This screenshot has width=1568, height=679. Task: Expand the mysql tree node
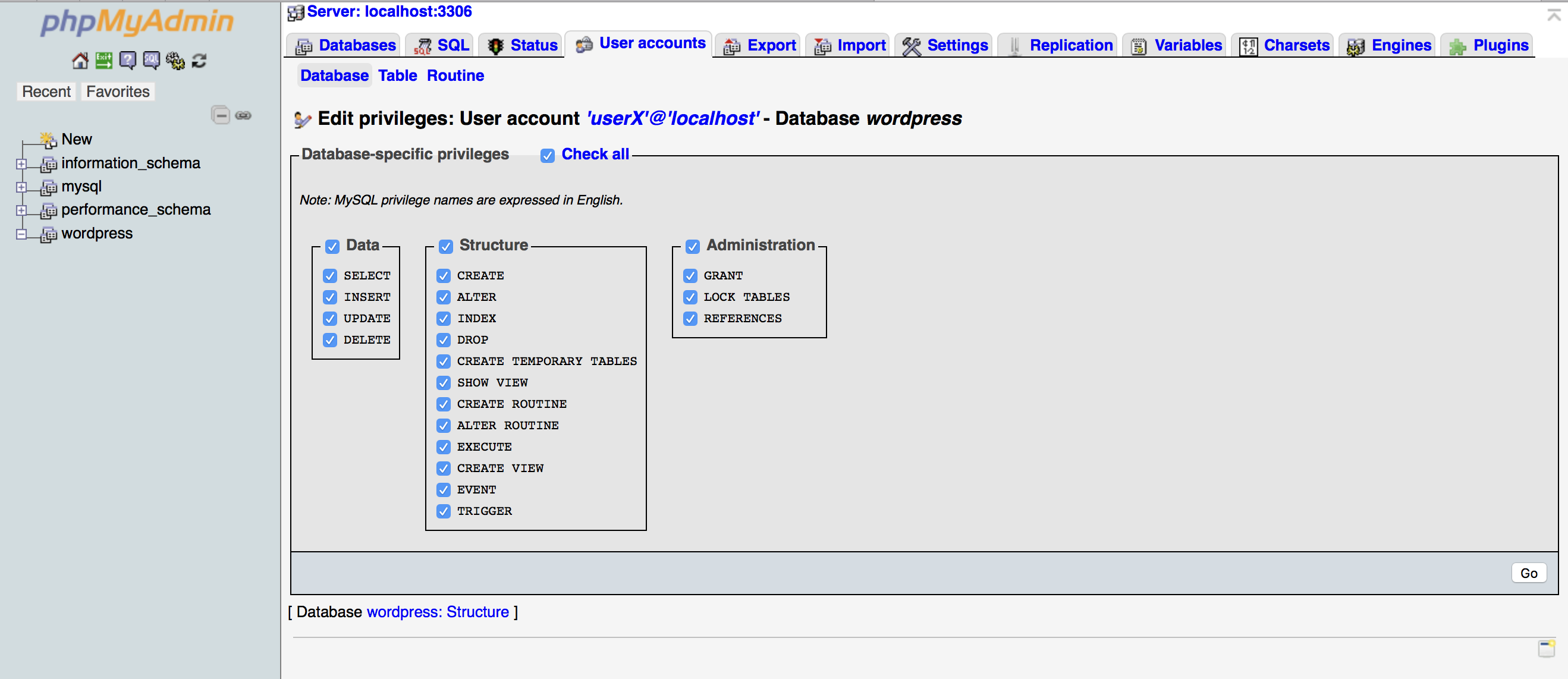click(x=21, y=187)
